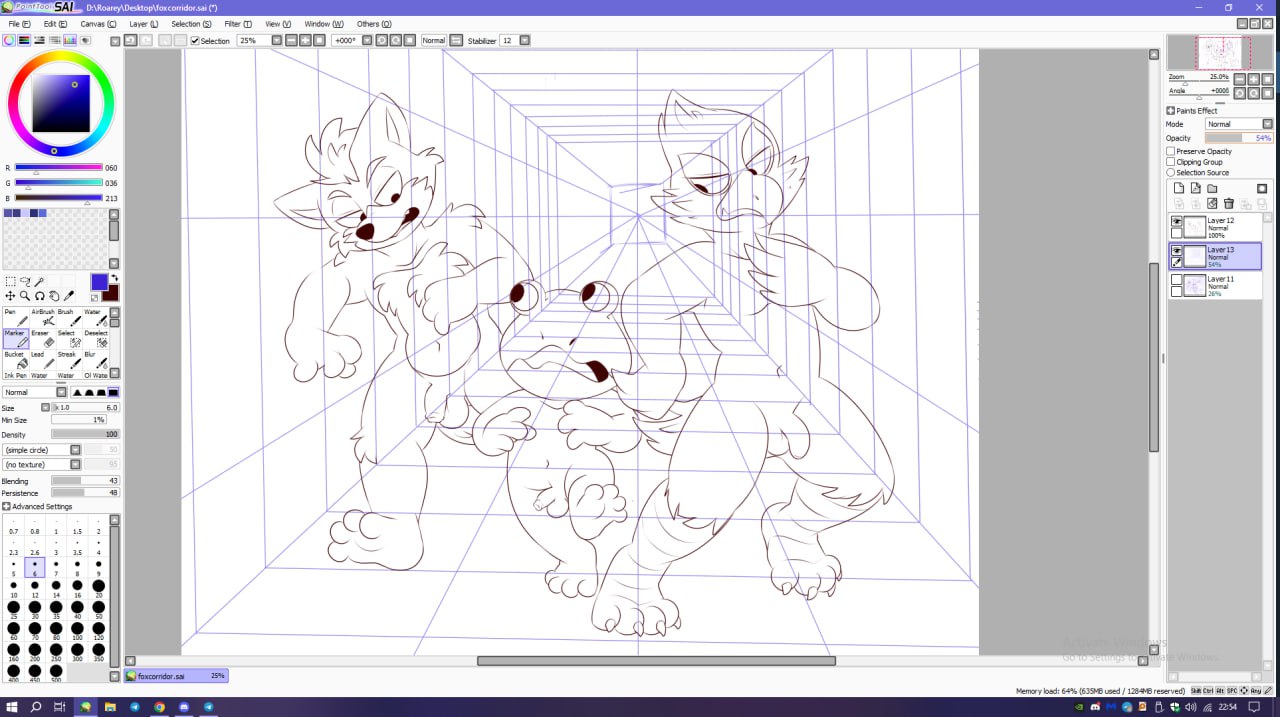Open the Canvas menu
Screen dimensions: 1280x717
95,23
